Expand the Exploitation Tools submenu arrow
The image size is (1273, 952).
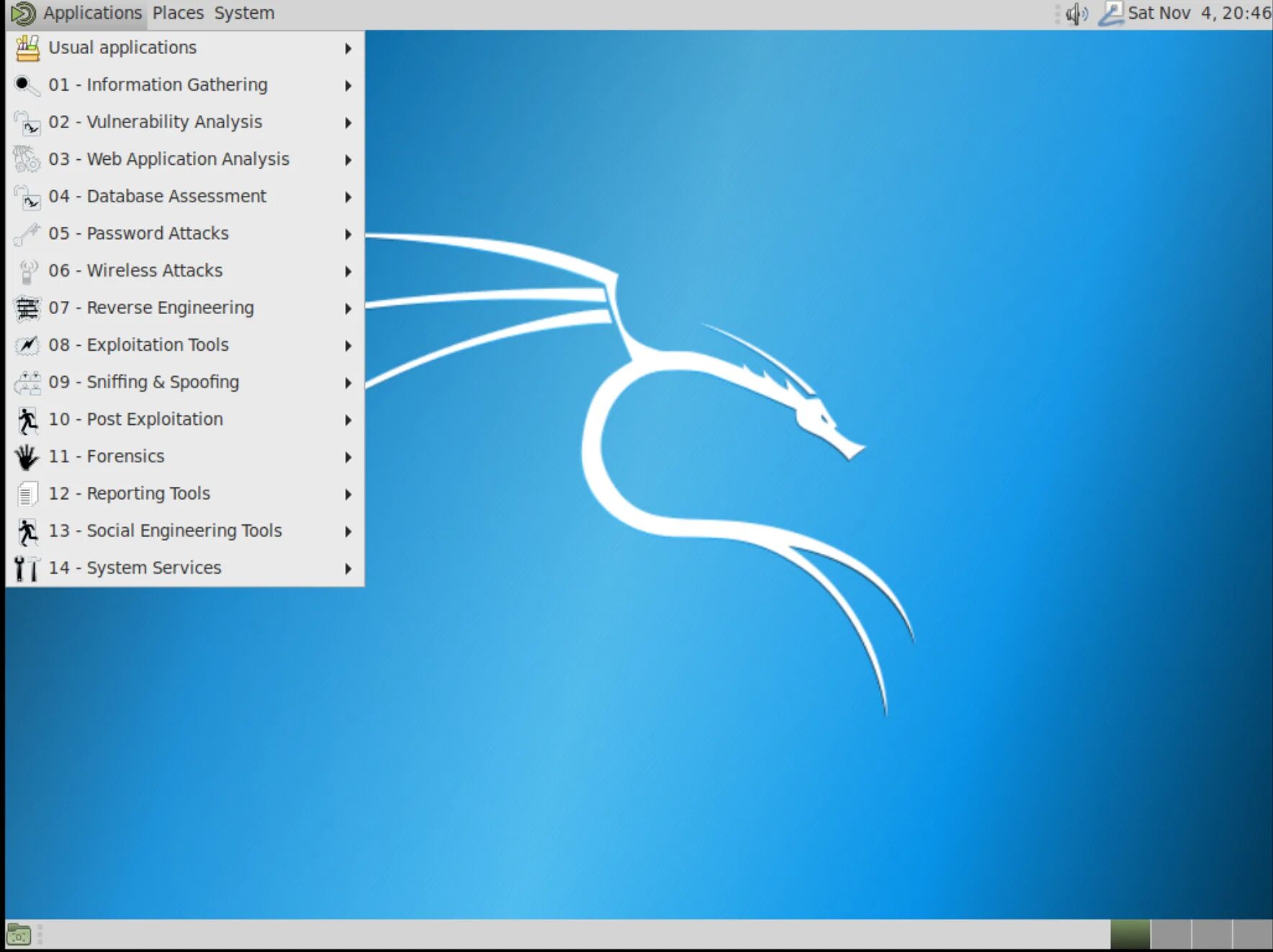pos(348,346)
